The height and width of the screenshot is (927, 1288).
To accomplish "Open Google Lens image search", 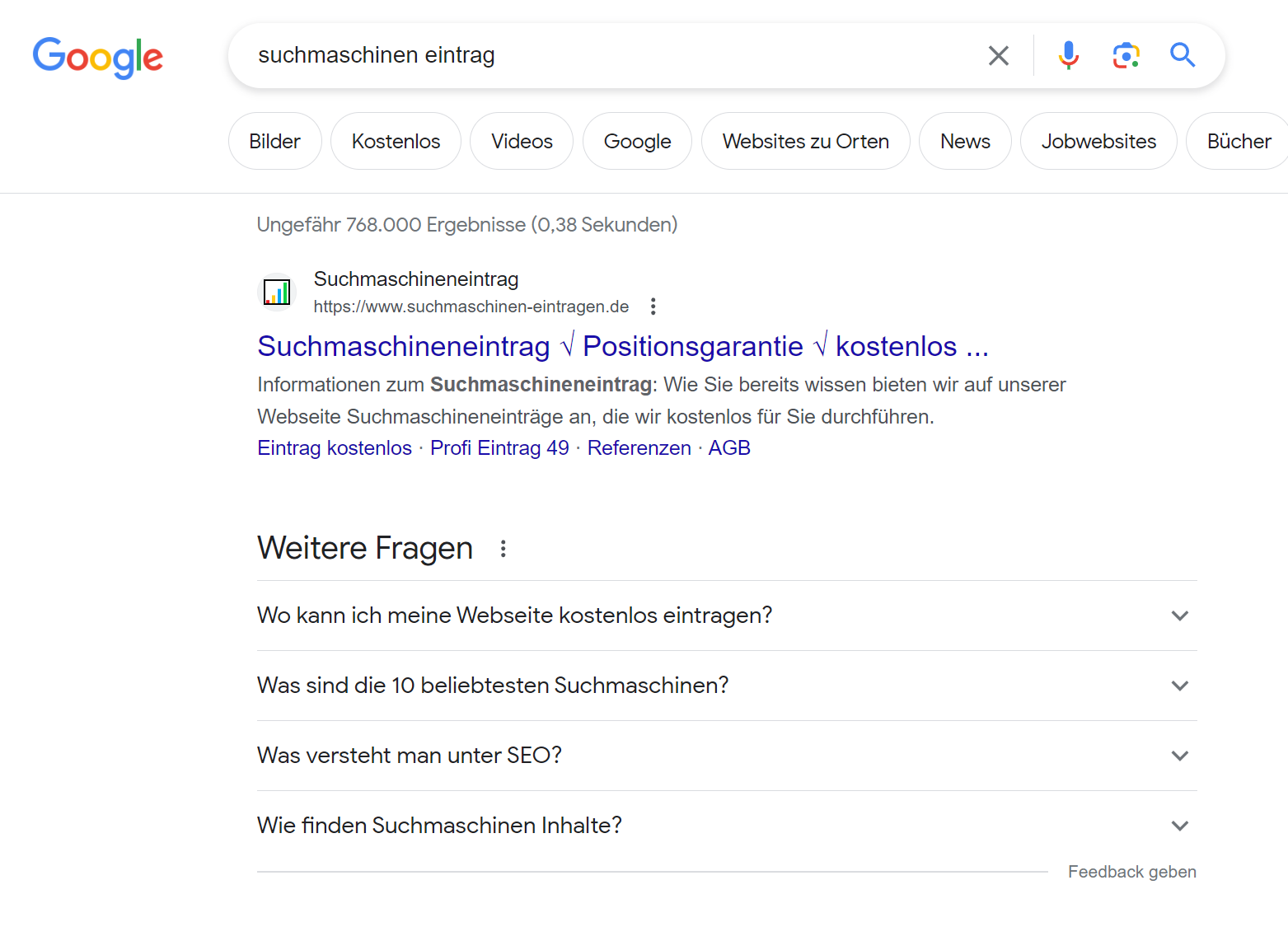I will (1126, 55).
